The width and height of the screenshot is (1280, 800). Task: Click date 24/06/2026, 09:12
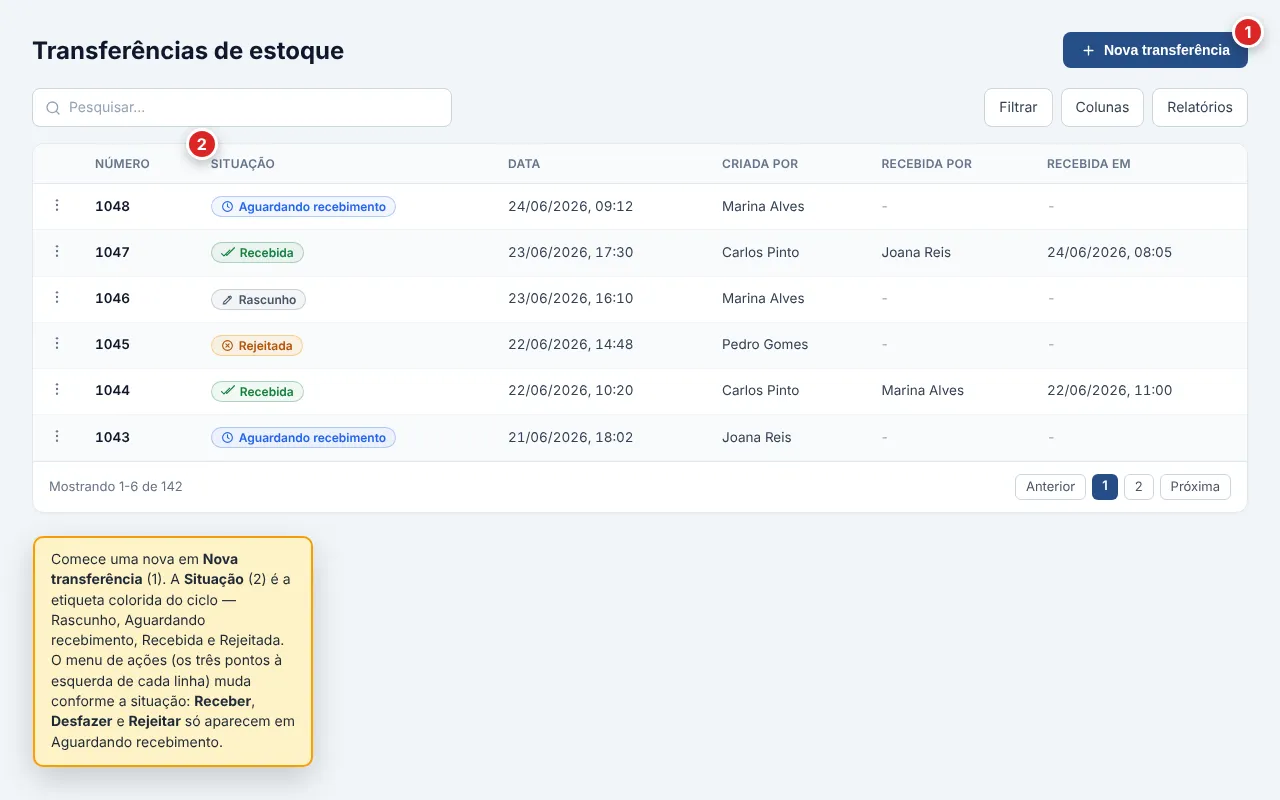(x=570, y=206)
